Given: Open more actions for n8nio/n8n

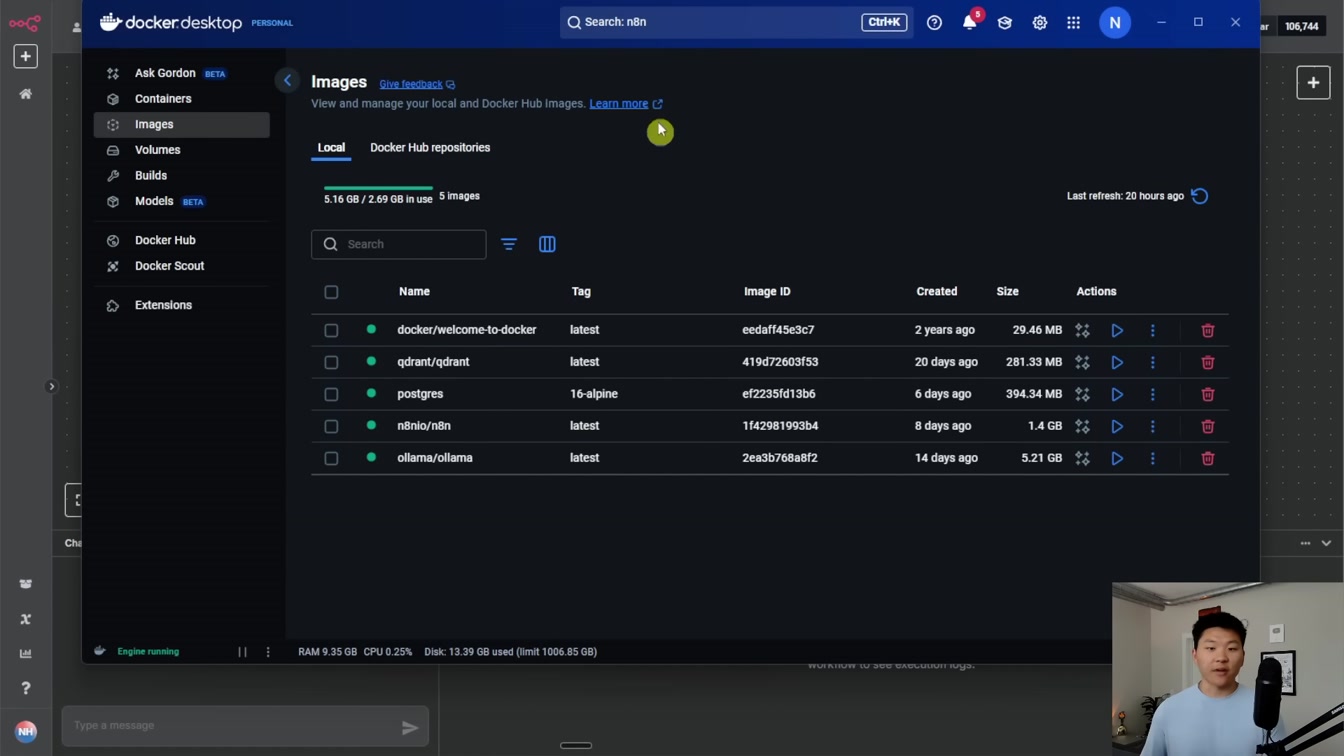Looking at the screenshot, I should (x=1152, y=426).
